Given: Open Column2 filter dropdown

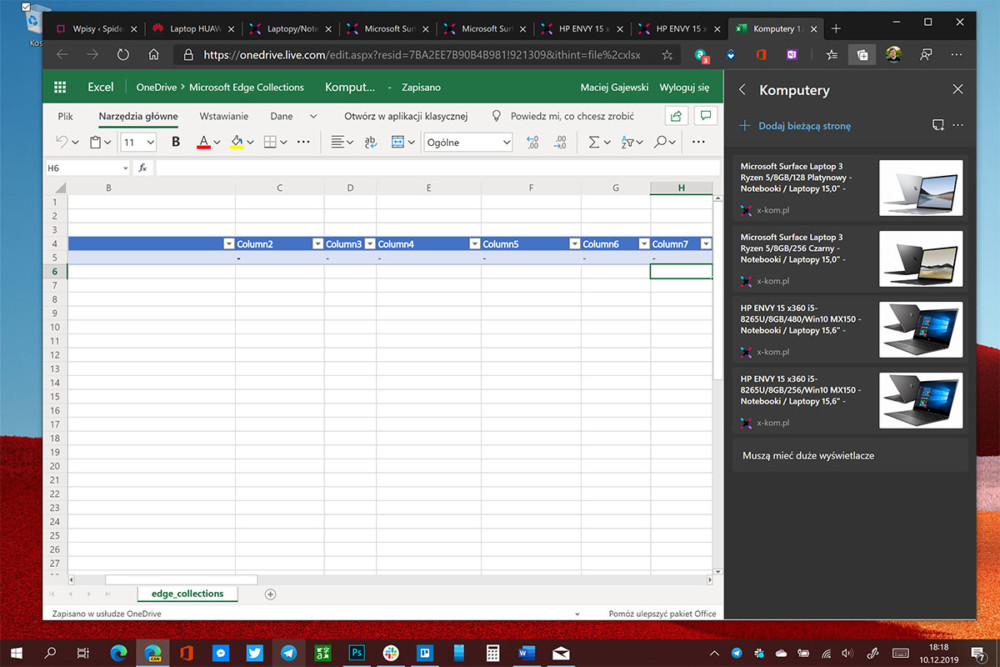Looking at the screenshot, I should pos(318,244).
